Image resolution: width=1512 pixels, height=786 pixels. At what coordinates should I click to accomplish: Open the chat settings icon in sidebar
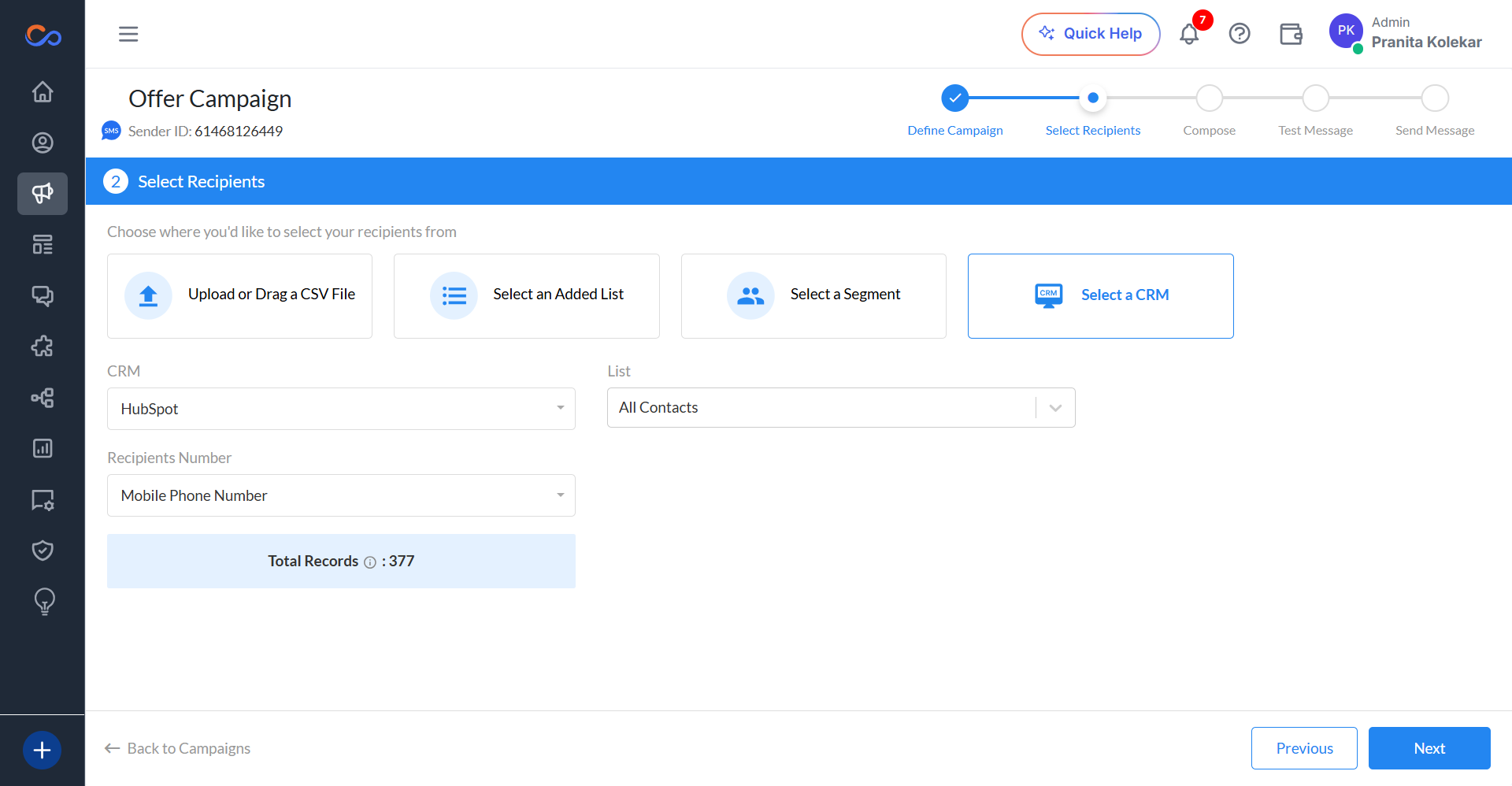click(43, 500)
